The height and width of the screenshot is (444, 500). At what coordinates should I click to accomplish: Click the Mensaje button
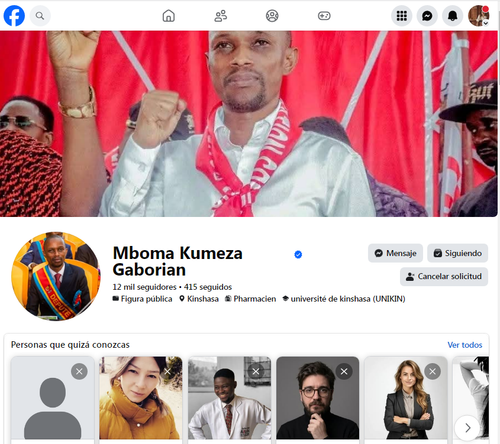[395, 253]
